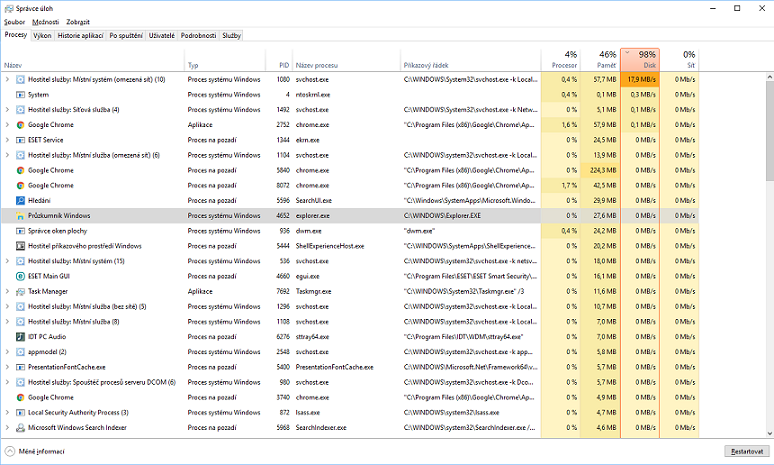Click the PresentationFontCache.exe process icon
Screen dimensions: 774x465
click(20, 367)
